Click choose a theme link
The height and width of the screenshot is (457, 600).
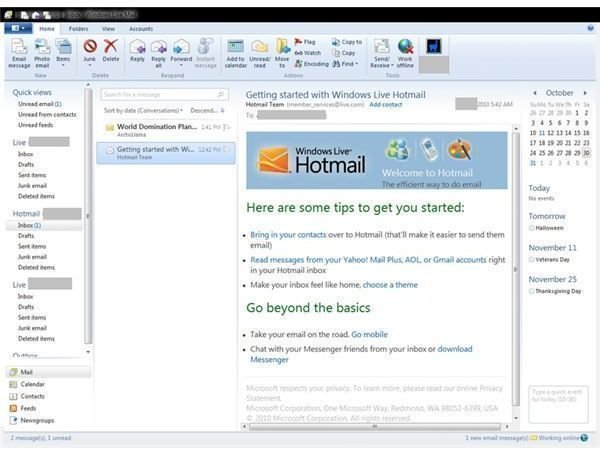pos(390,285)
